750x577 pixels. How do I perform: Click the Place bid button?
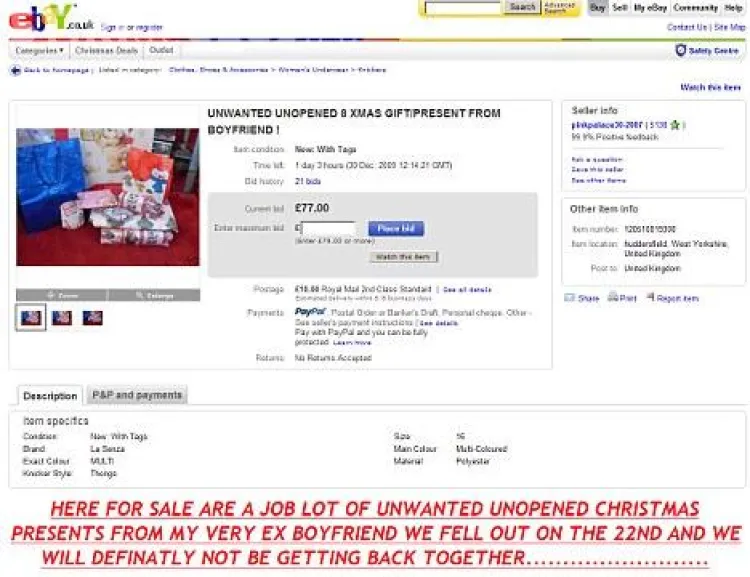(x=396, y=229)
